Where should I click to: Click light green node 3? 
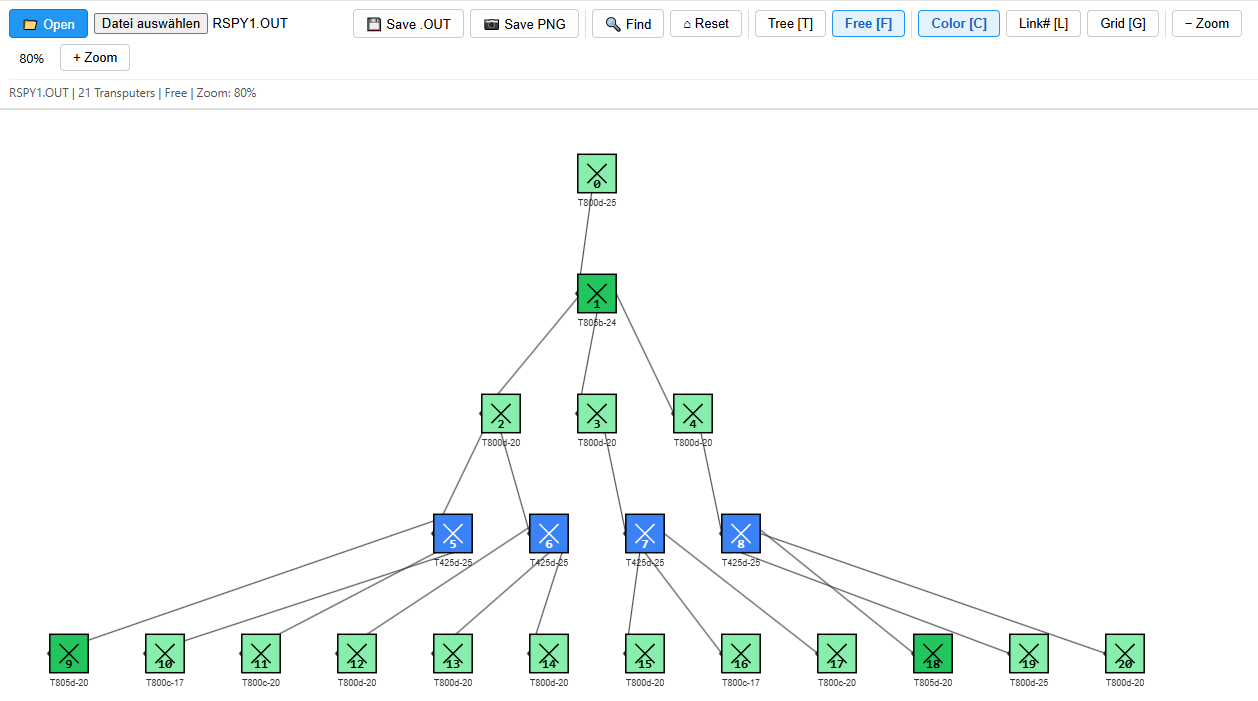tap(597, 413)
